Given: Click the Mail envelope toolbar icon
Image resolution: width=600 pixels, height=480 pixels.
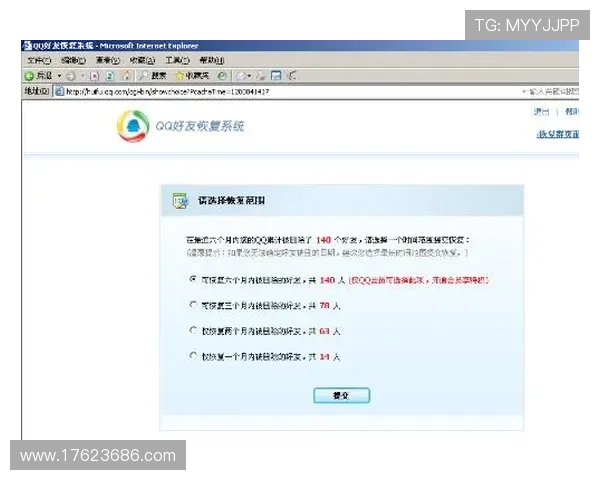Looking at the screenshot, I should point(241,76).
